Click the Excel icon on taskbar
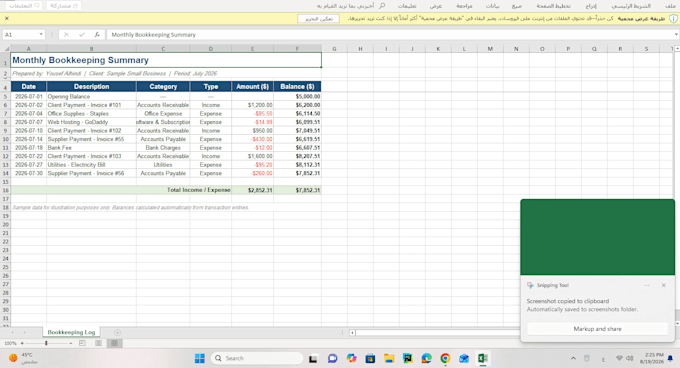The image size is (680, 368). pos(483,358)
